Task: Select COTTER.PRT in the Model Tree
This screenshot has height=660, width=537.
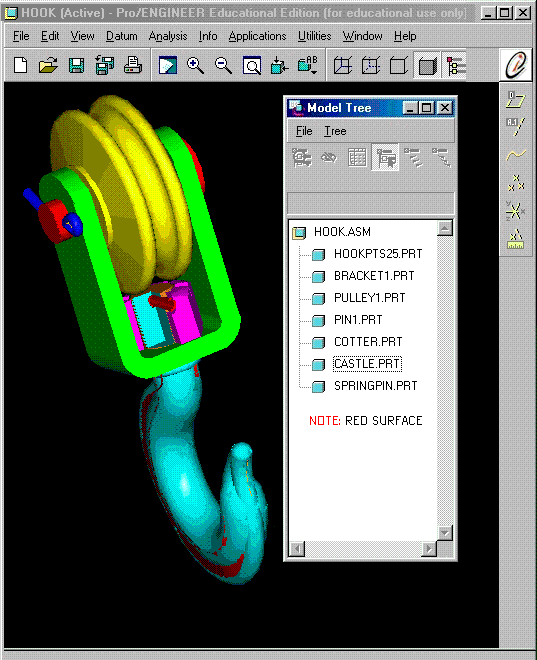Action: coord(368,341)
